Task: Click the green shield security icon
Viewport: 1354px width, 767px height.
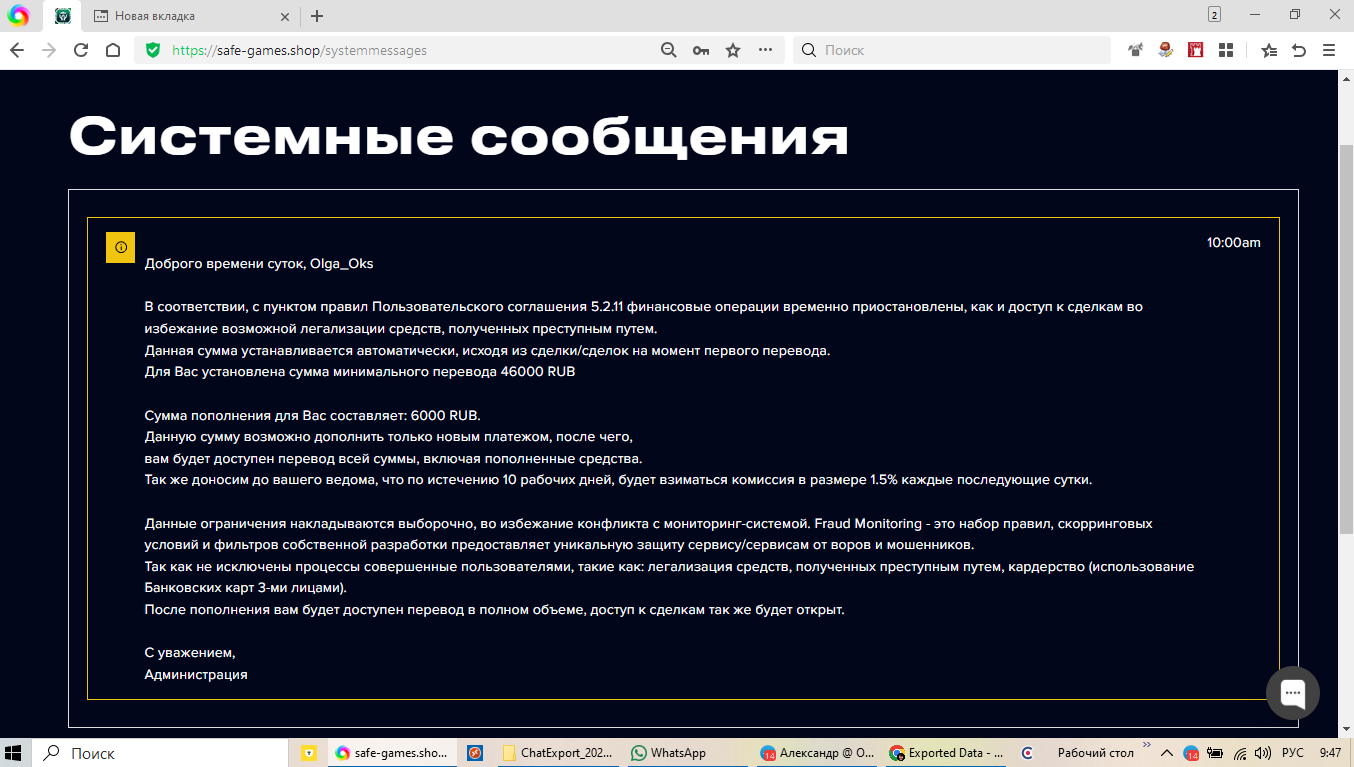Action: point(153,50)
